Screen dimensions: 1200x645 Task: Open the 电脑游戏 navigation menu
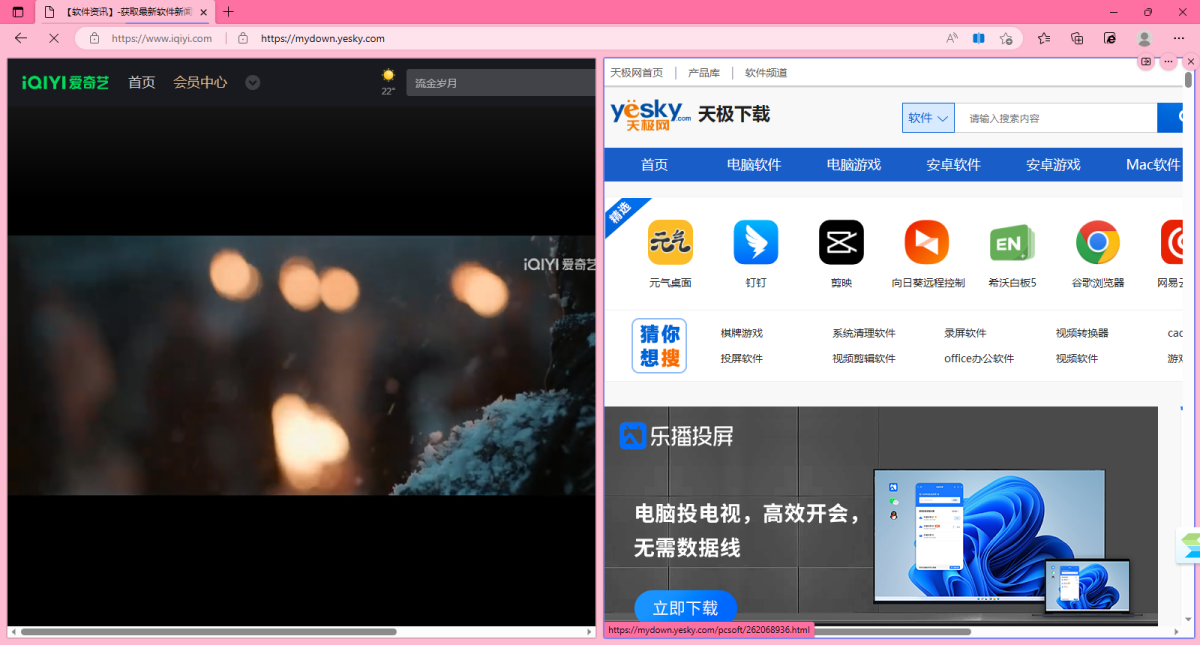pyautogui.click(x=854, y=164)
